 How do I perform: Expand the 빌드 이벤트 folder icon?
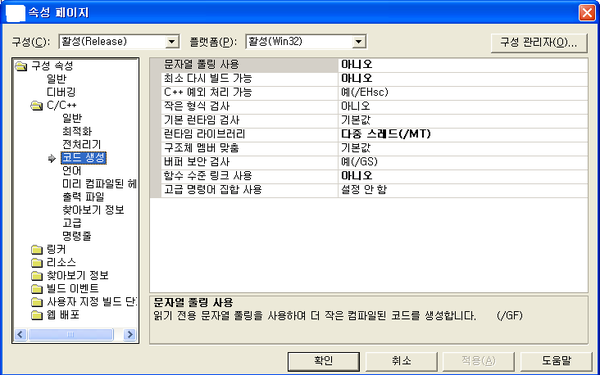(36, 289)
